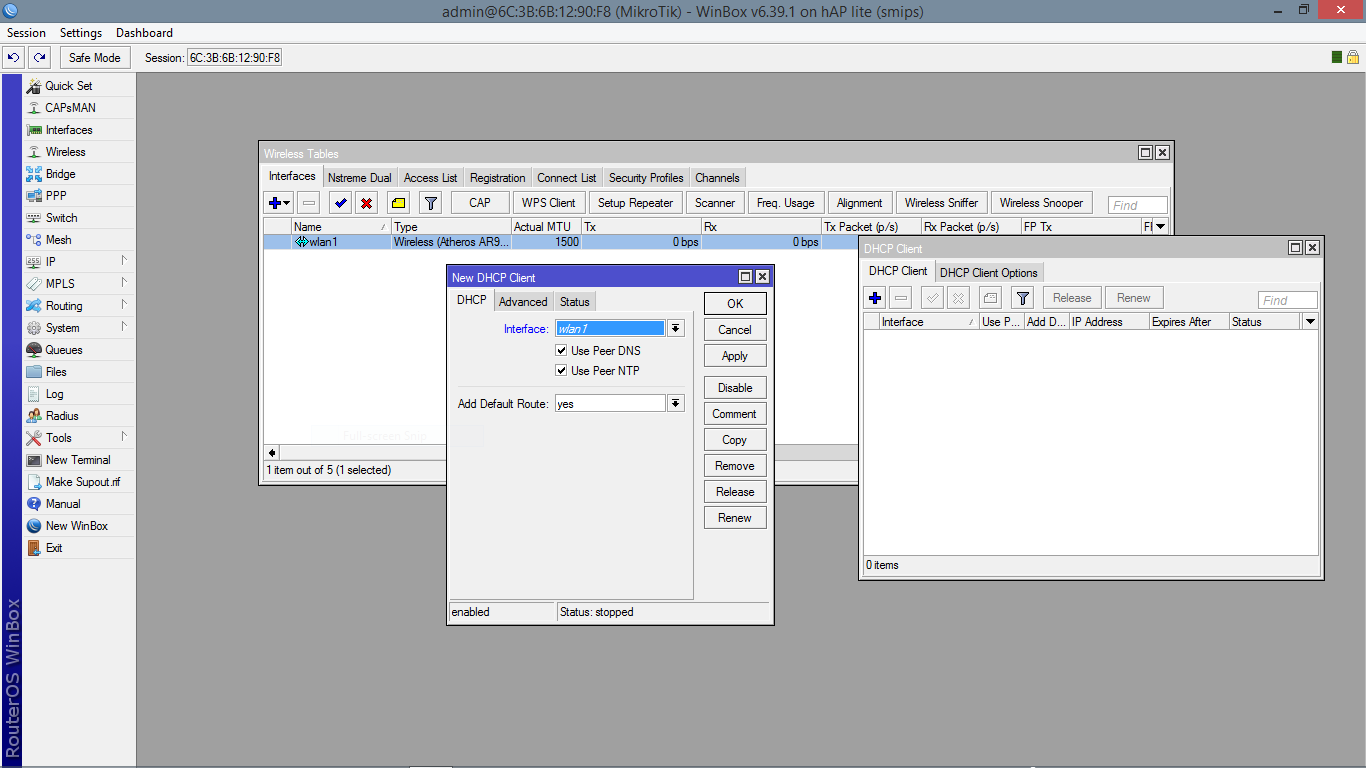This screenshot has height=768, width=1366.
Task: Launch New WinBox
Action: click(79, 526)
